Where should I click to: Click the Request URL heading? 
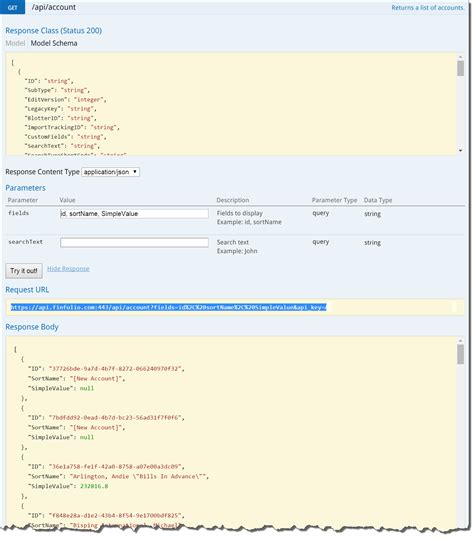(27, 290)
